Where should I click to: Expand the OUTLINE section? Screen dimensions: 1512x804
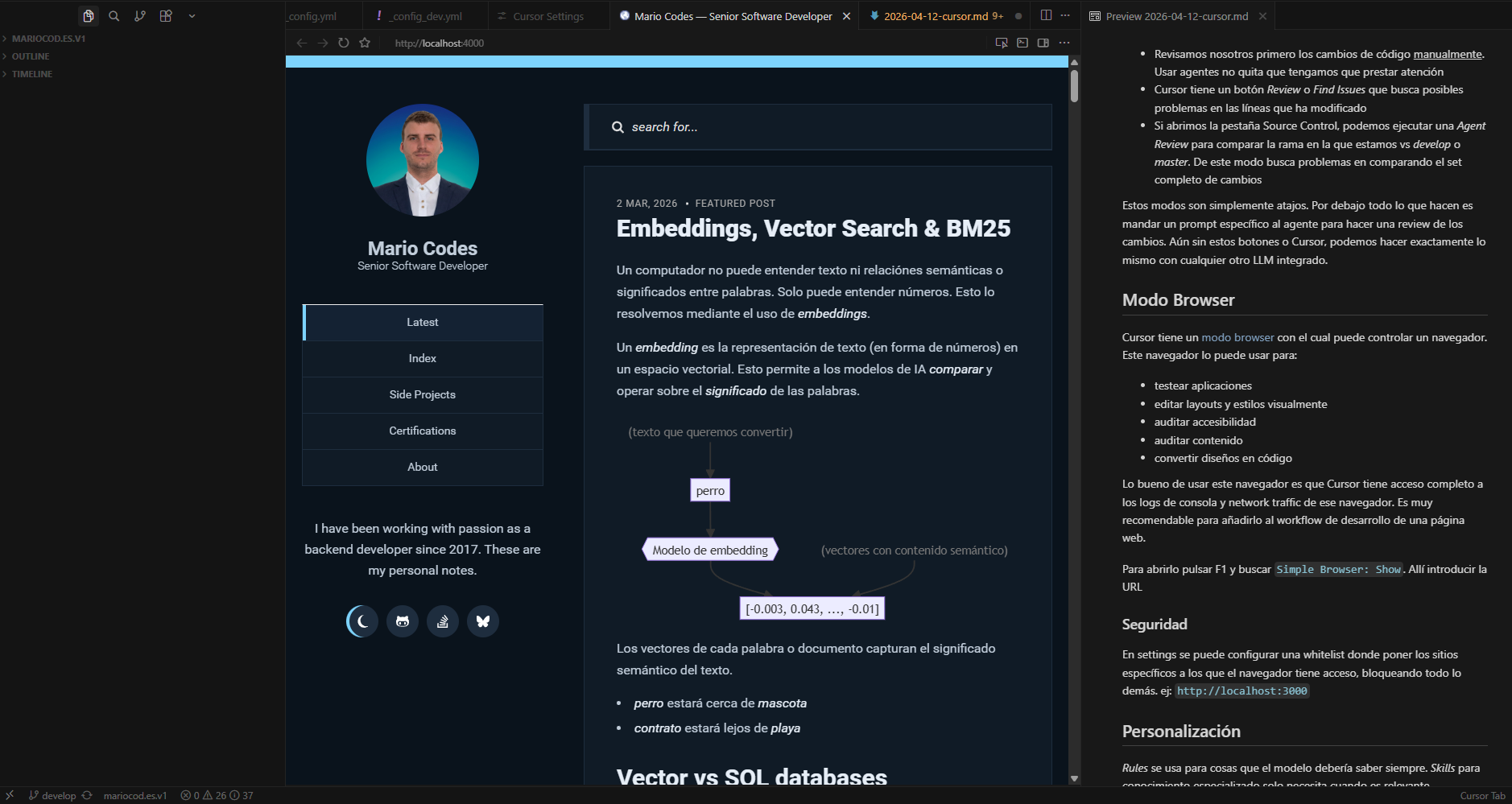click(31, 56)
